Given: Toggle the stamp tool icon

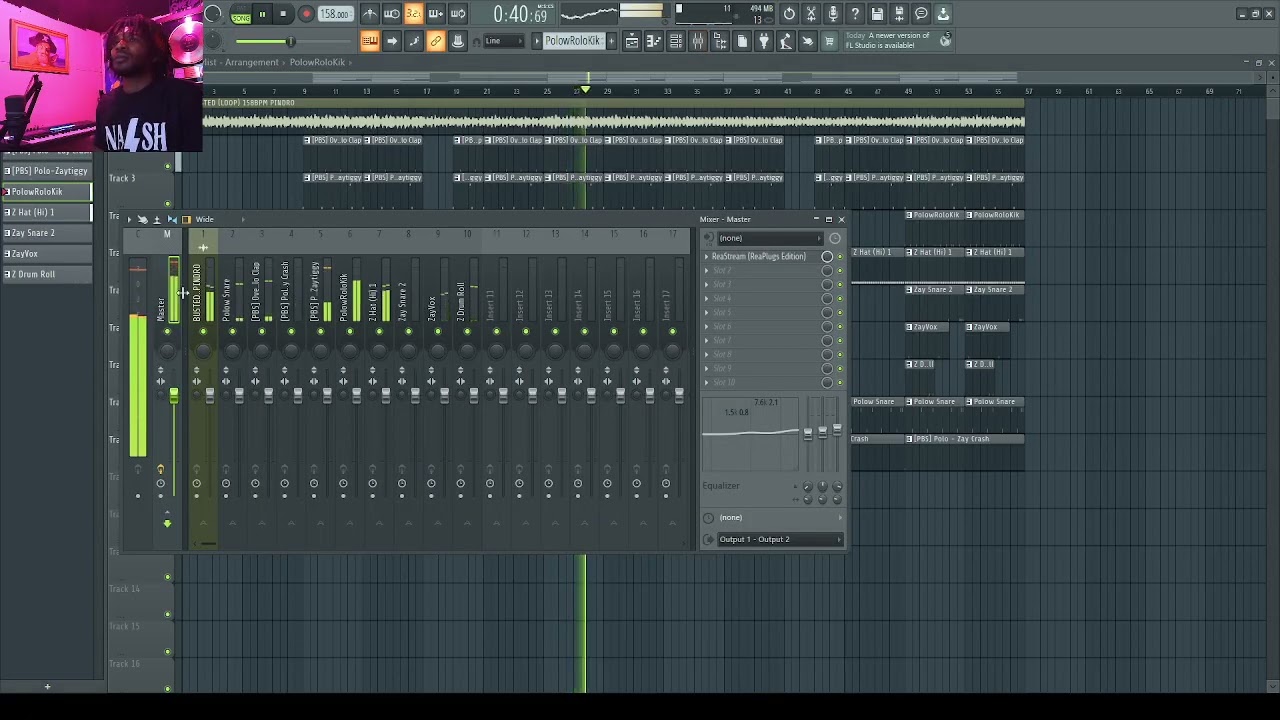Looking at the screenshot, I should (x=458, y=41).
